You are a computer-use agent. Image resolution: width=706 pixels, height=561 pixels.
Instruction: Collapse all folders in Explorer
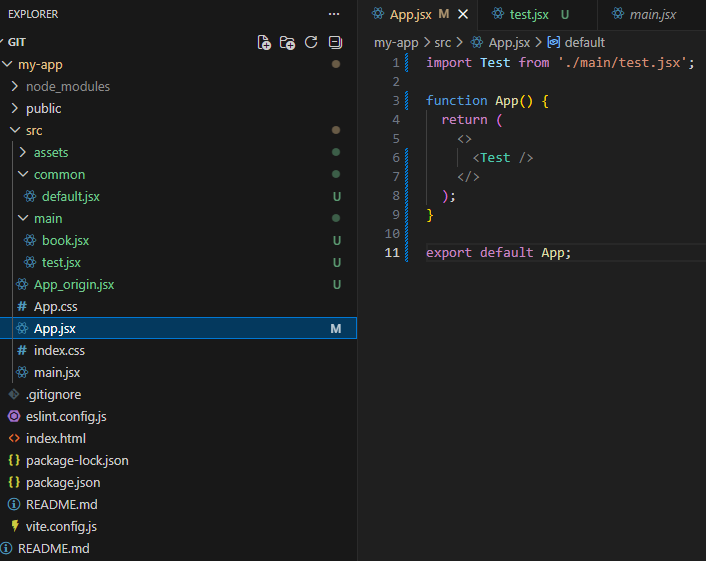coord(335,42)
